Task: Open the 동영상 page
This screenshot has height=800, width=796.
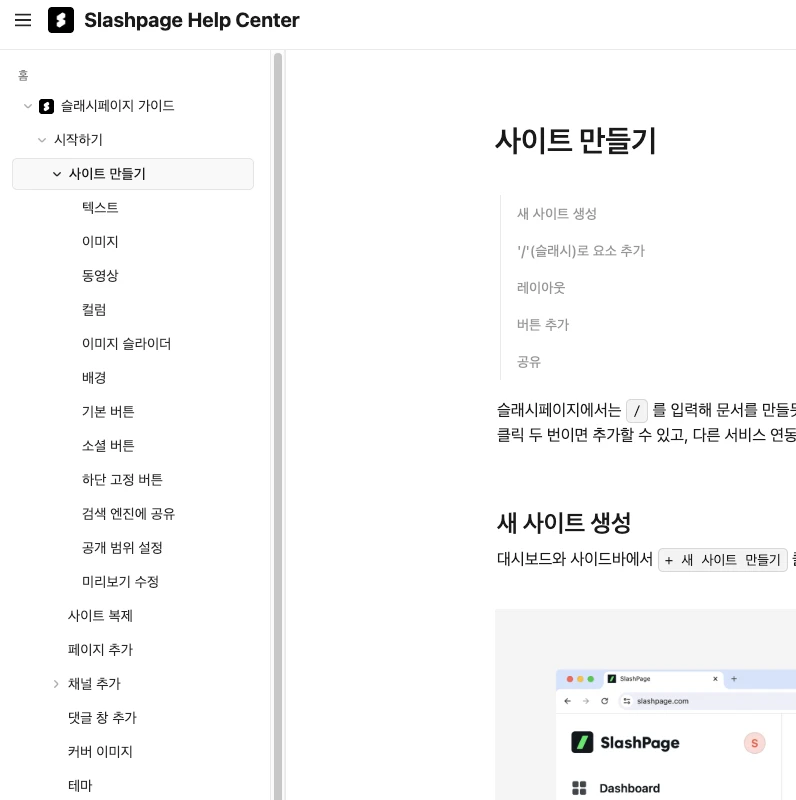Action: (x=100, y=276)
